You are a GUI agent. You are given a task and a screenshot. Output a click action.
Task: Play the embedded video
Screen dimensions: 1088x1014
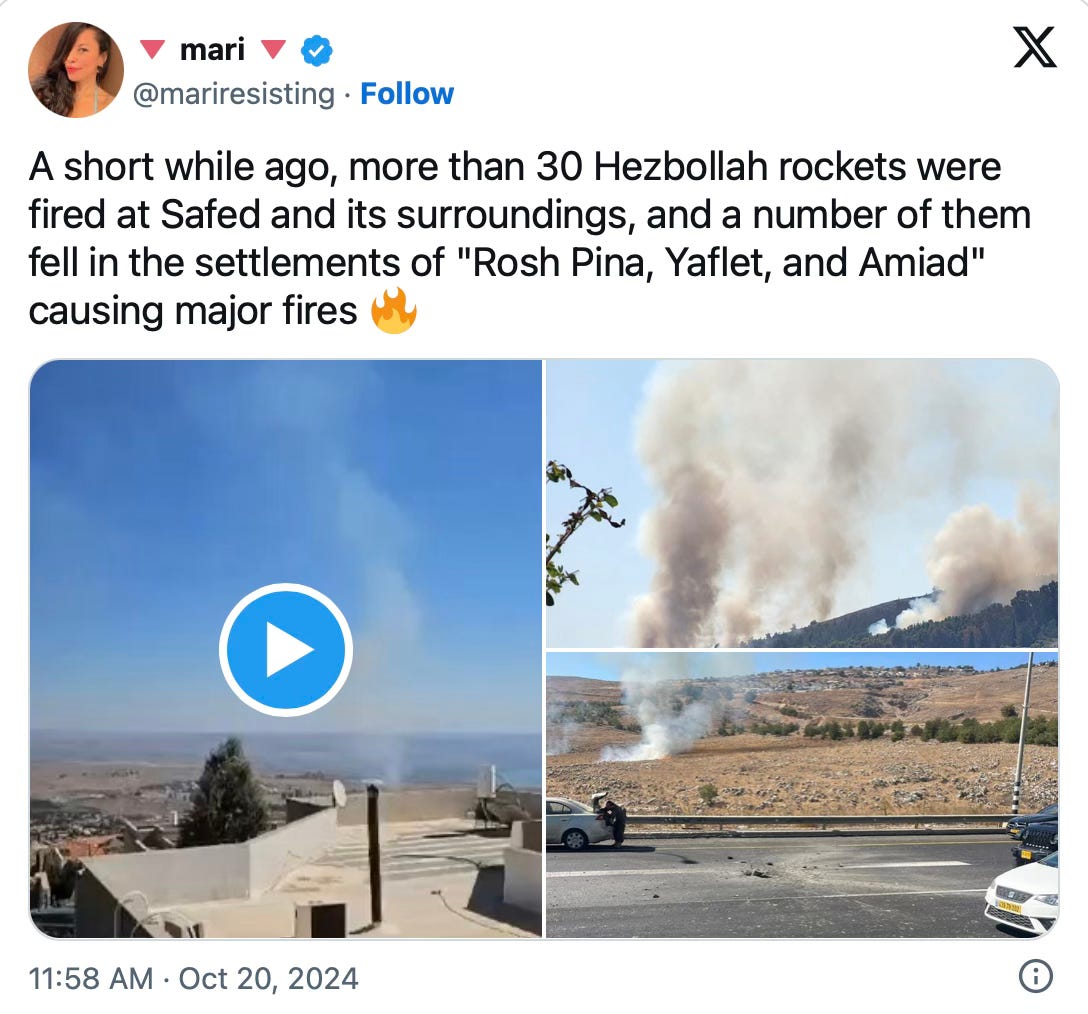[x=286, y=650]
